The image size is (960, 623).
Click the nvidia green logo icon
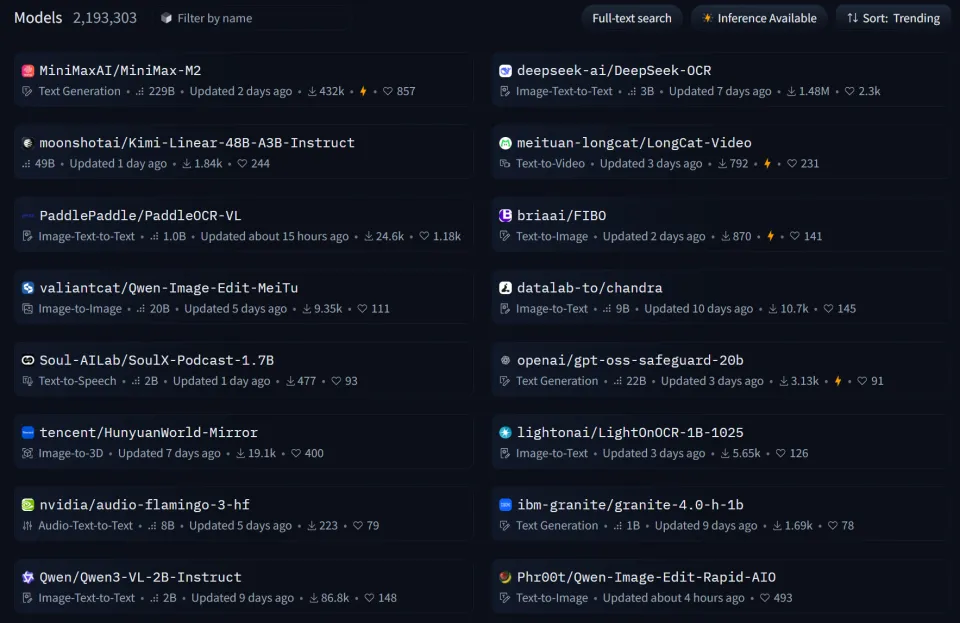pyautogui.click(x=28, y=505)
